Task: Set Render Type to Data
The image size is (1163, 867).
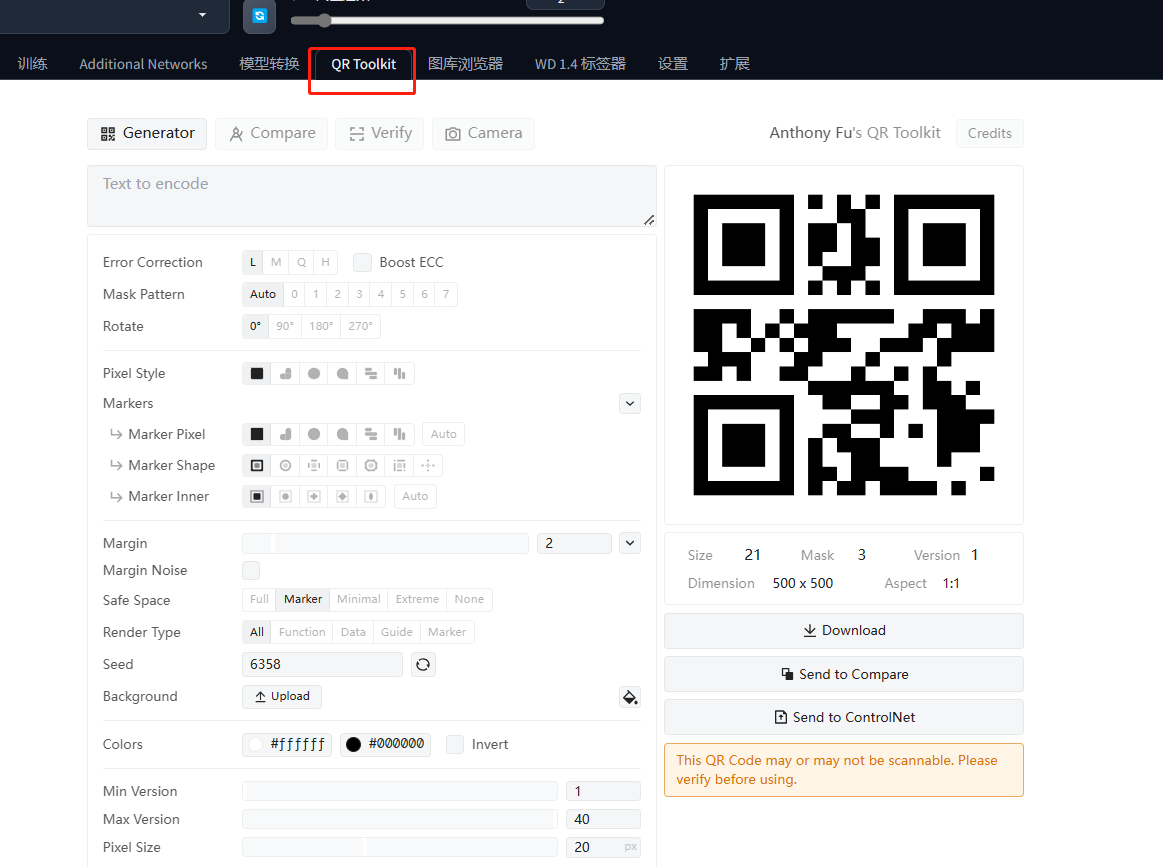Action: [353, 632]
